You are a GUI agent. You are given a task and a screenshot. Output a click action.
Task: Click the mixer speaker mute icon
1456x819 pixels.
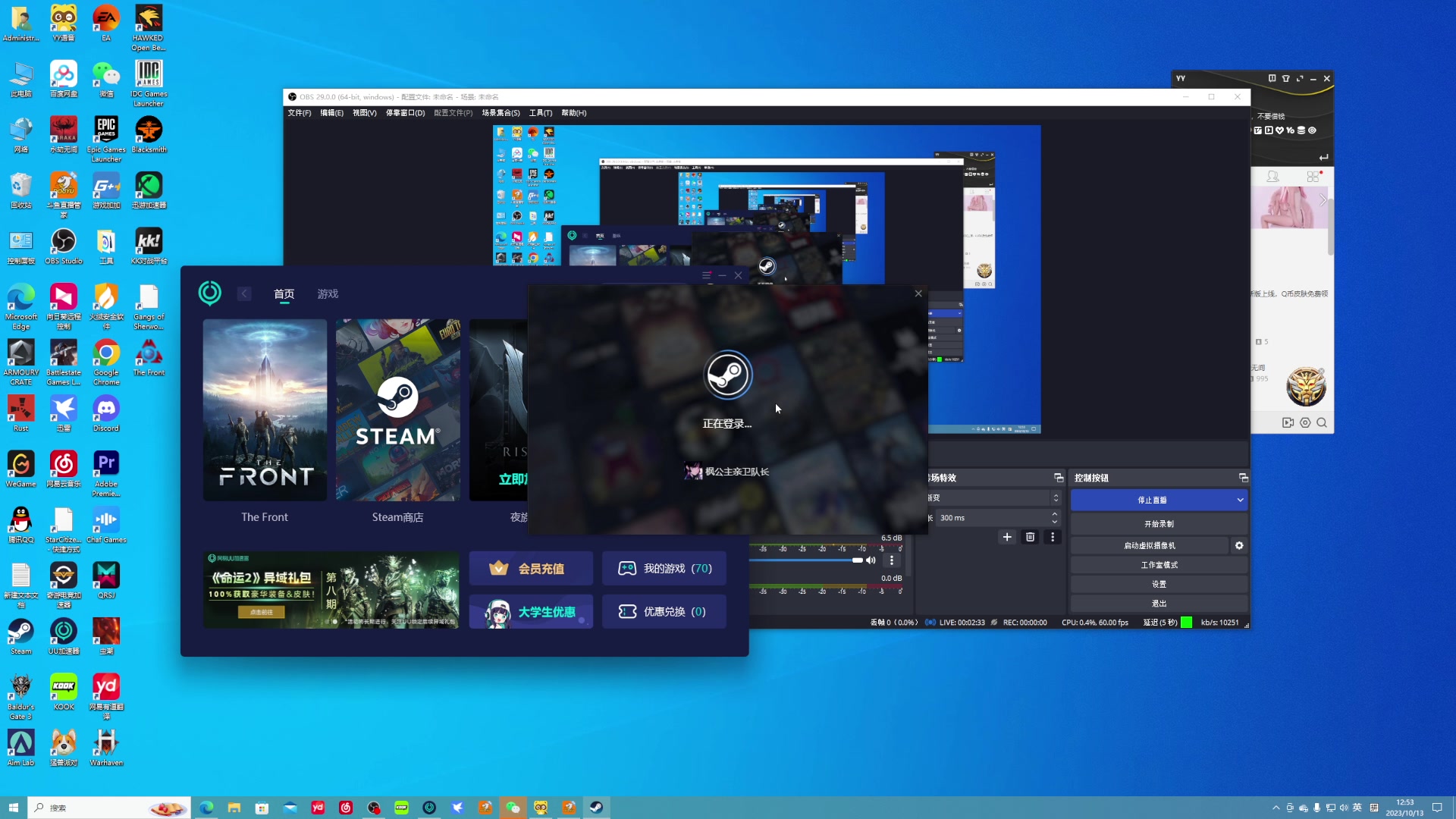[871, 560]
